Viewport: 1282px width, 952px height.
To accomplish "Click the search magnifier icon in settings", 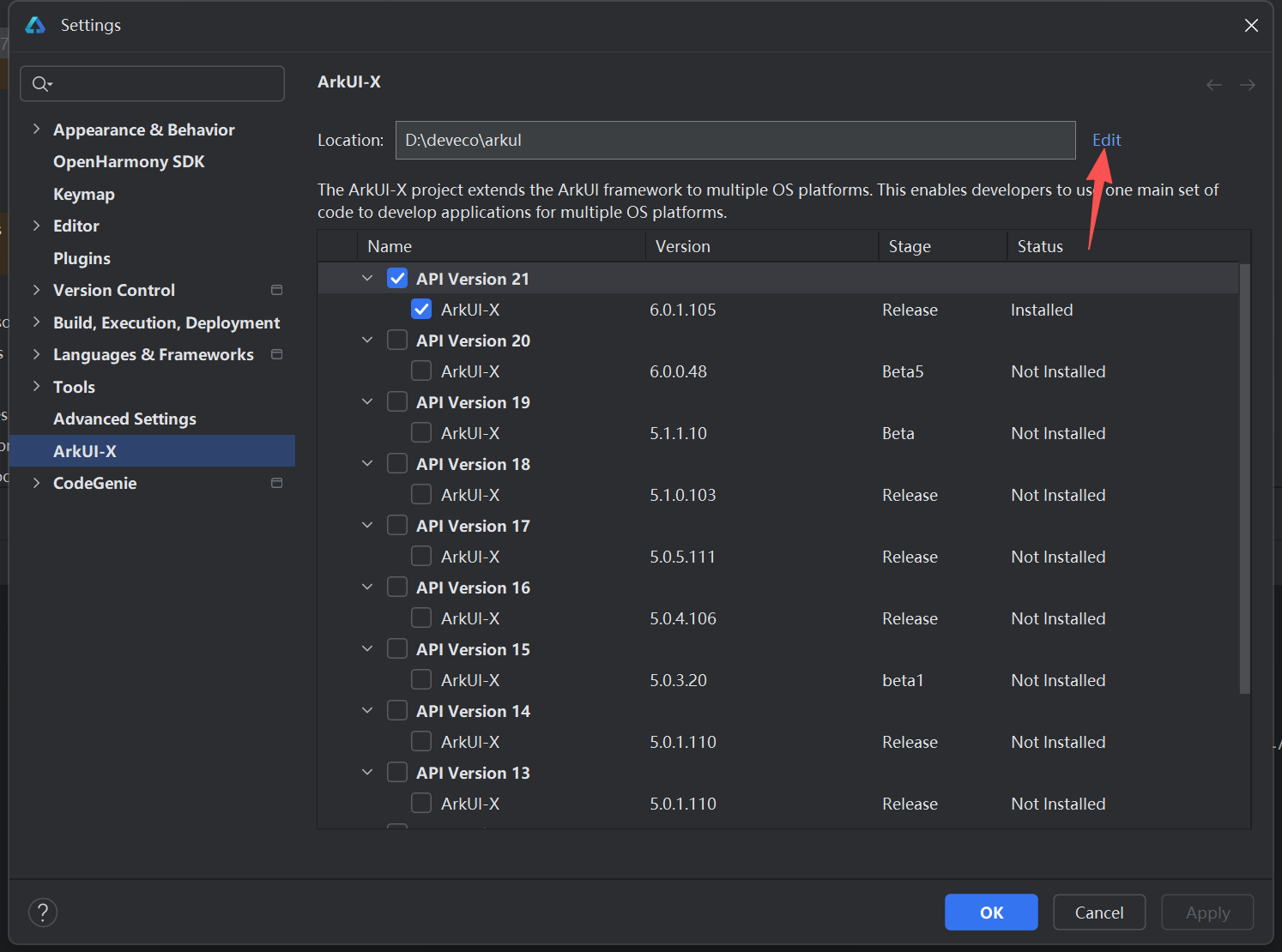I will [41, 84].
